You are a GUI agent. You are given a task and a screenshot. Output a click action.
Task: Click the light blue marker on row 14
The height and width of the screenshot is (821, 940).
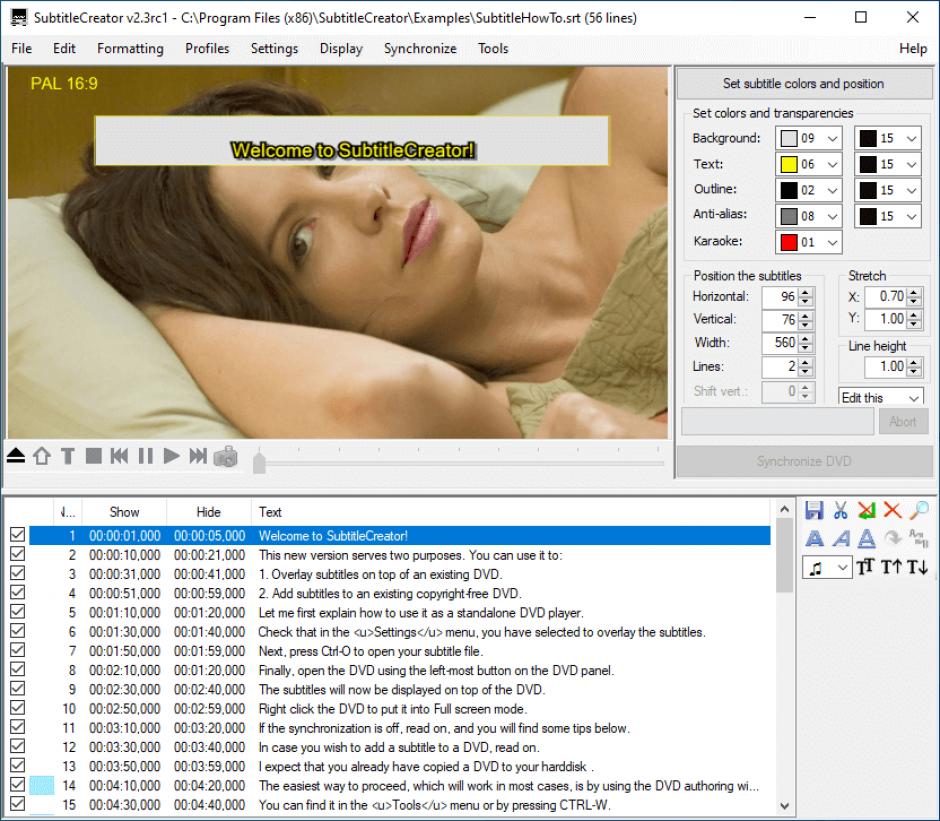(41, 785)
